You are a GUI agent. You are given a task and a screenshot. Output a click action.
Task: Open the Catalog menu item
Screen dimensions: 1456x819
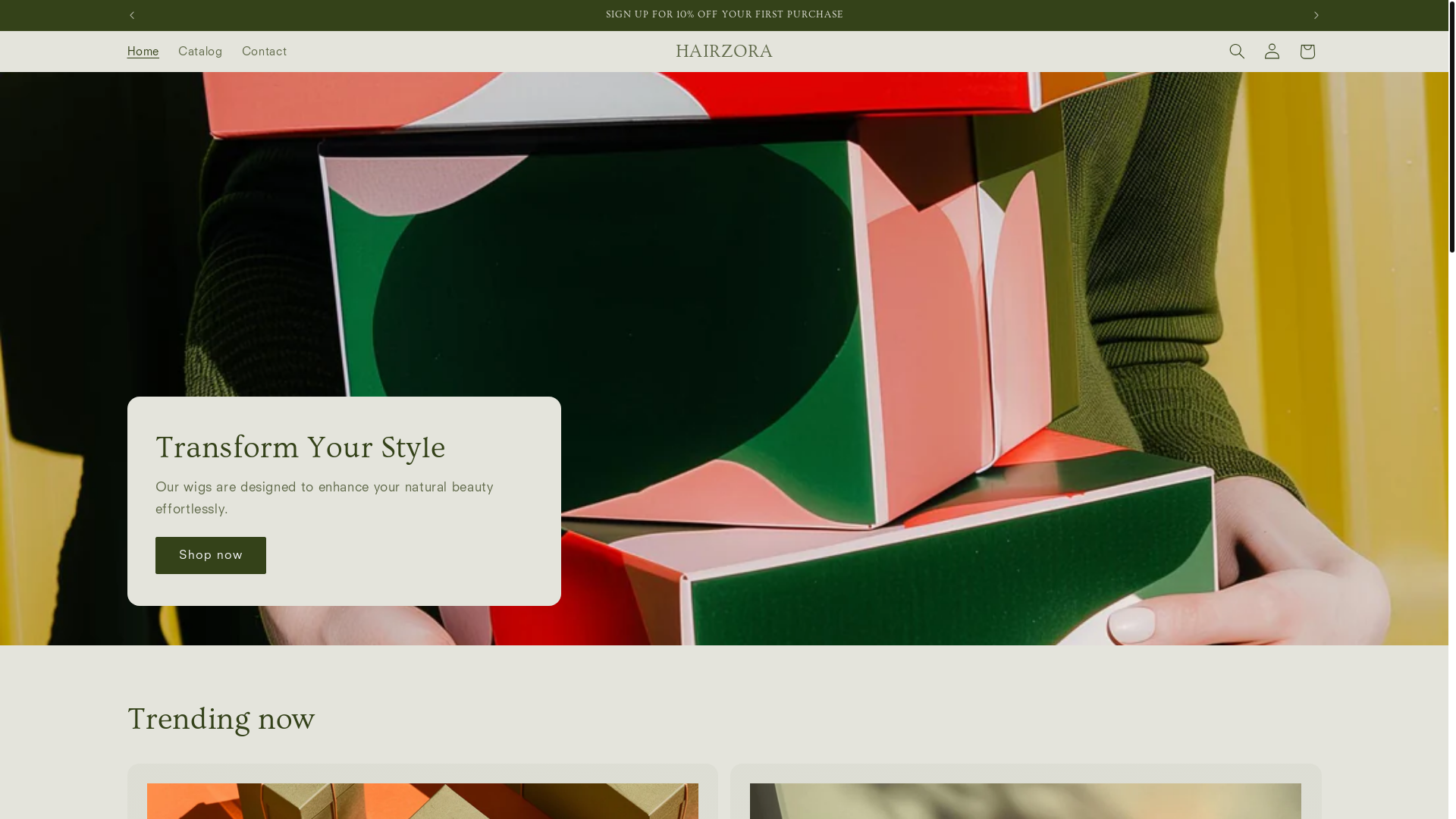[x=200, y=52]
